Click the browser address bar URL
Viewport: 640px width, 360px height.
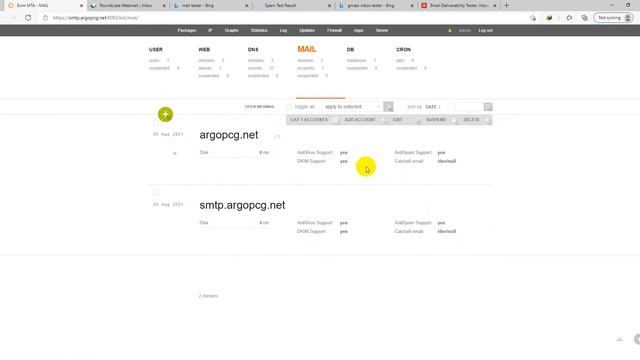96,18
